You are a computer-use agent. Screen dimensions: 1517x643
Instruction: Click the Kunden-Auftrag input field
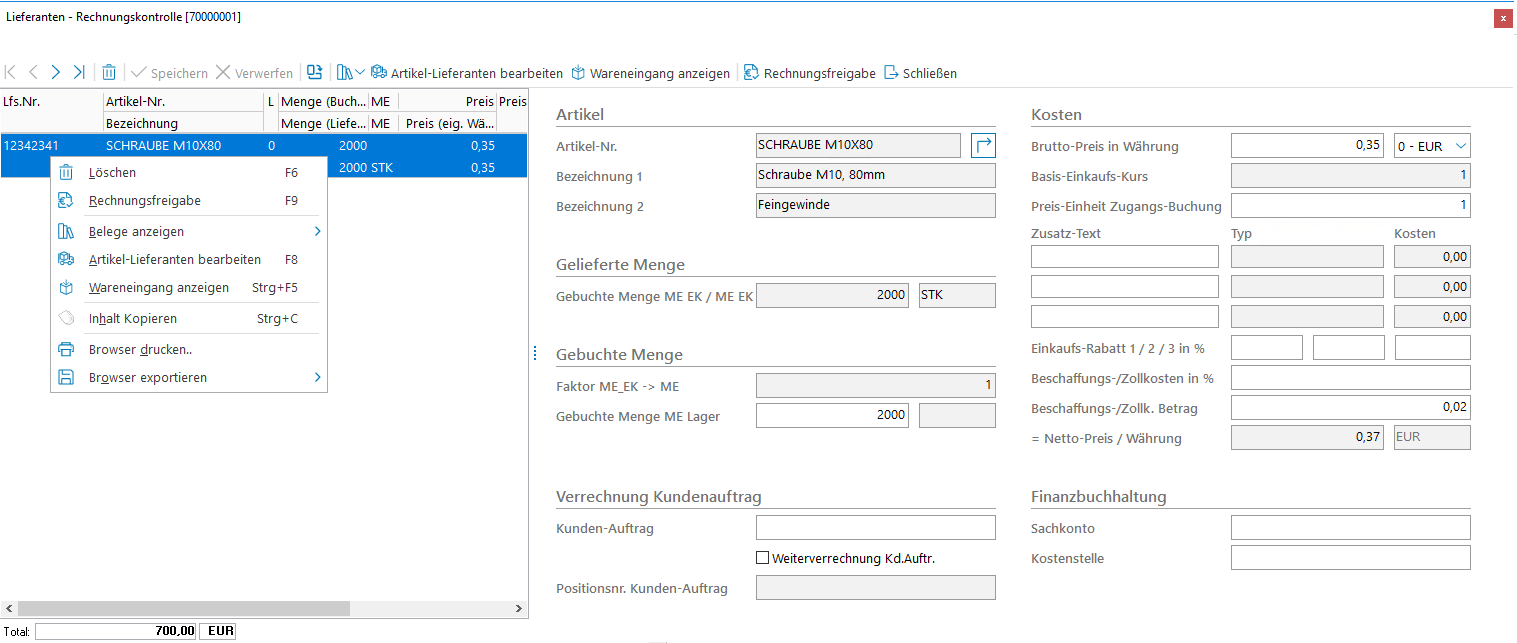(x=875, y=528)
